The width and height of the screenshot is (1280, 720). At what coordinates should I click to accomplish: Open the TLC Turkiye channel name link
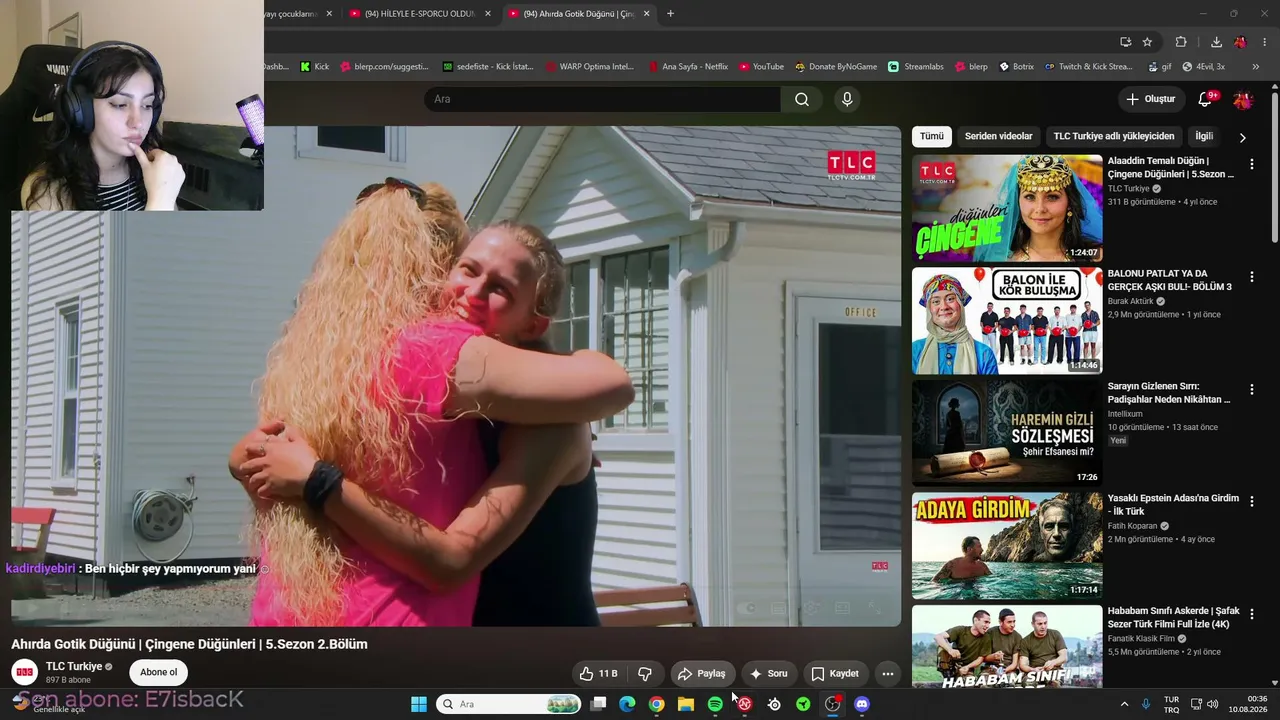pyautogui.click(x=74, y=667)
